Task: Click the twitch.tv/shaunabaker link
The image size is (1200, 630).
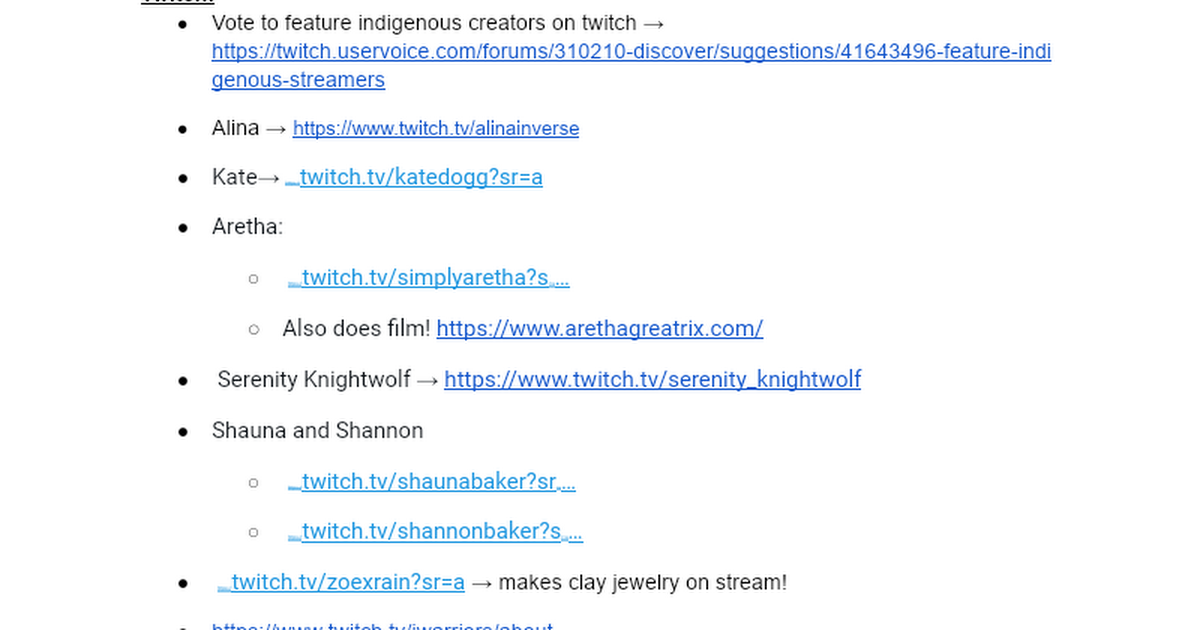Action: pyautogui.click(x=437, y=482)
